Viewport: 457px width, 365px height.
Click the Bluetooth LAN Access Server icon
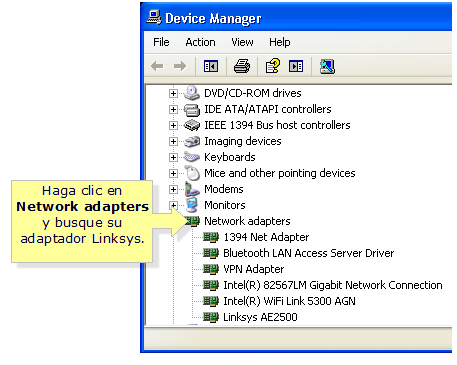point(211,253)
